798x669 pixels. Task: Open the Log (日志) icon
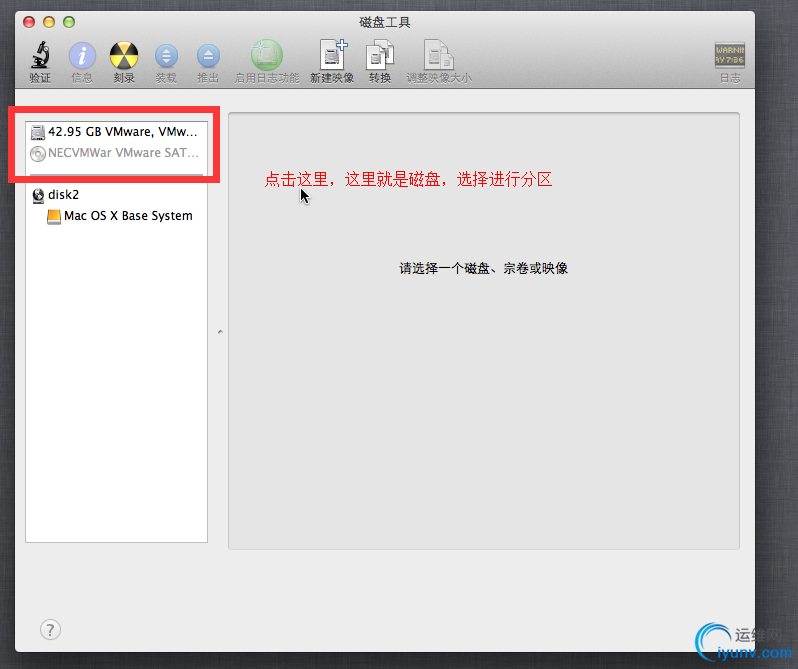pos(730,55)
